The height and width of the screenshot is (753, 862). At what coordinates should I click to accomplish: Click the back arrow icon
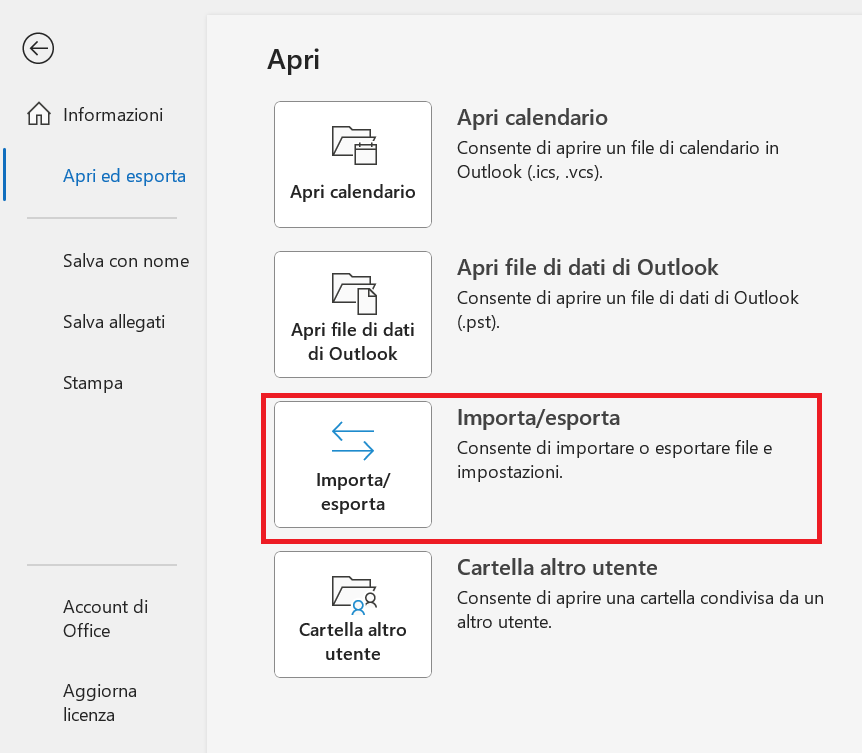pyautogui.click(x=38, y=48)
